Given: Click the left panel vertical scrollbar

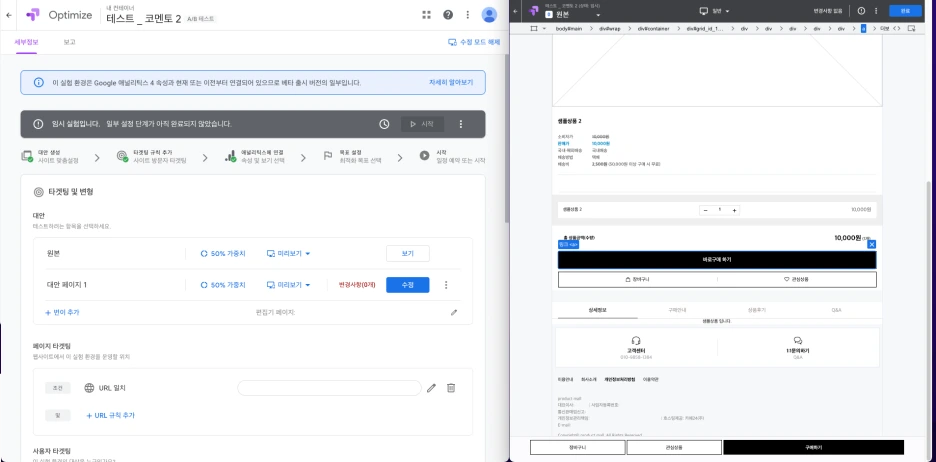Looking at the screenshot, I should [507, 137].
